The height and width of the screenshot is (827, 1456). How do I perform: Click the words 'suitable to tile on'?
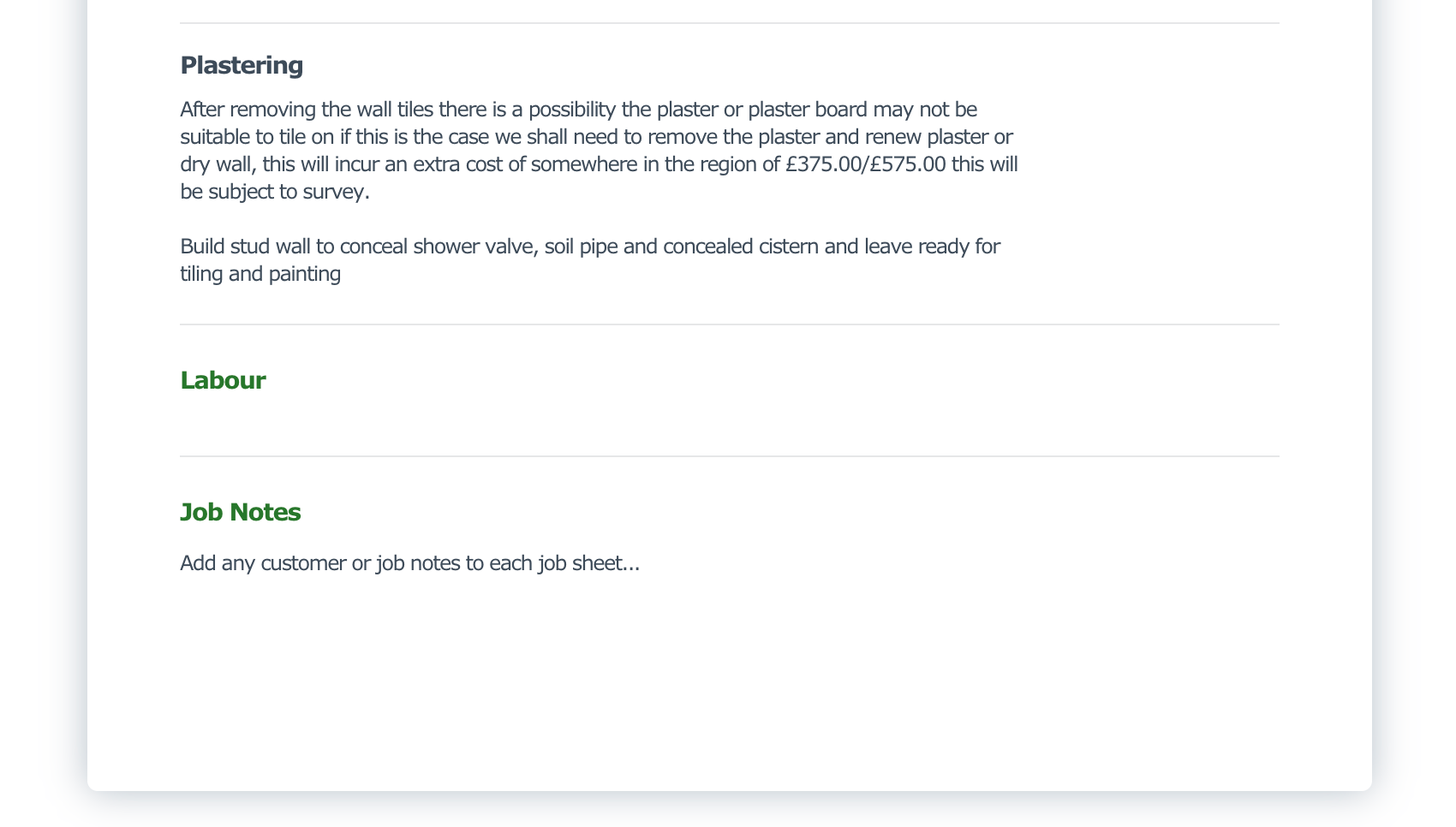point(257,137)
